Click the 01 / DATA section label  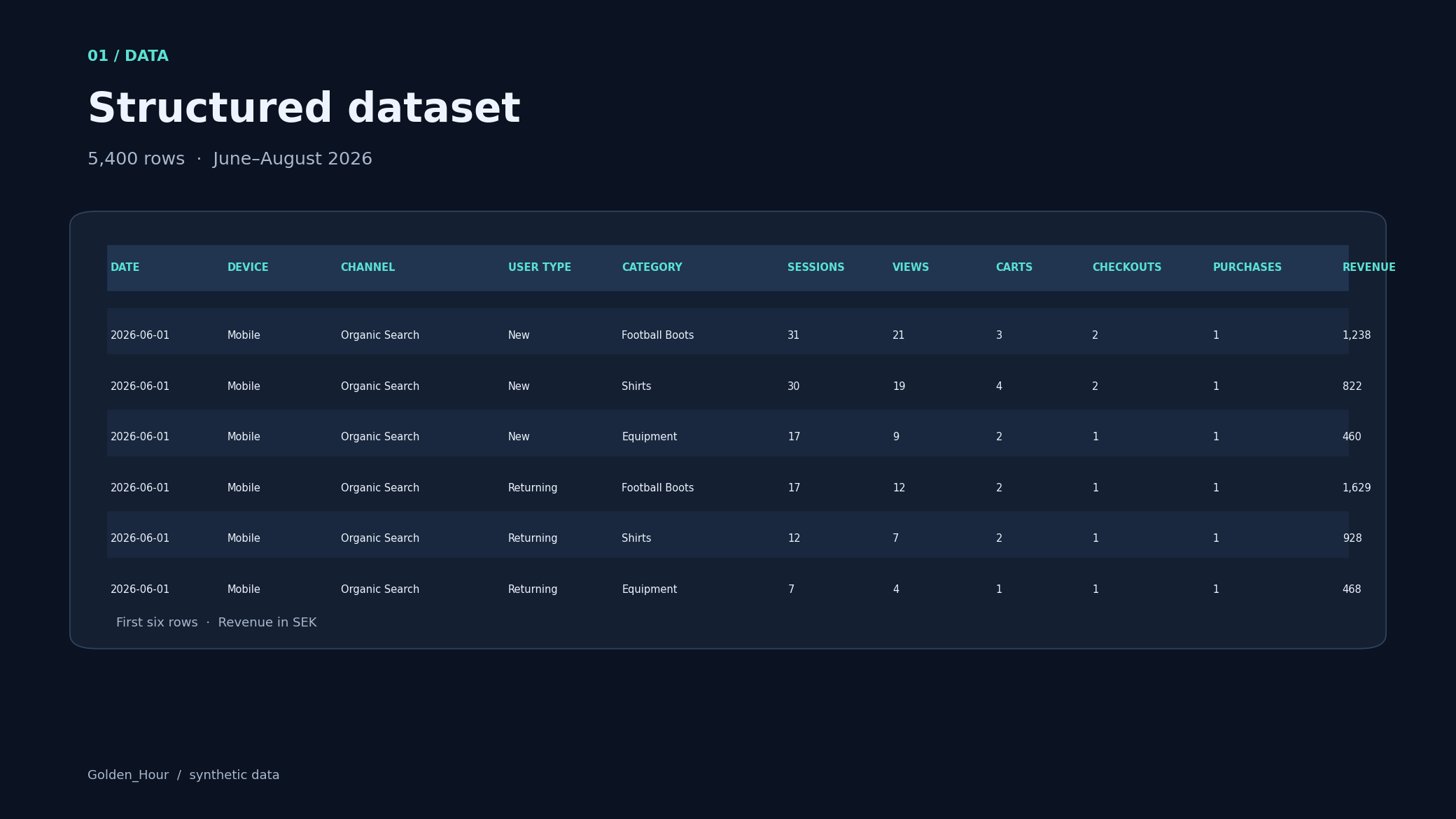(128, 56)
